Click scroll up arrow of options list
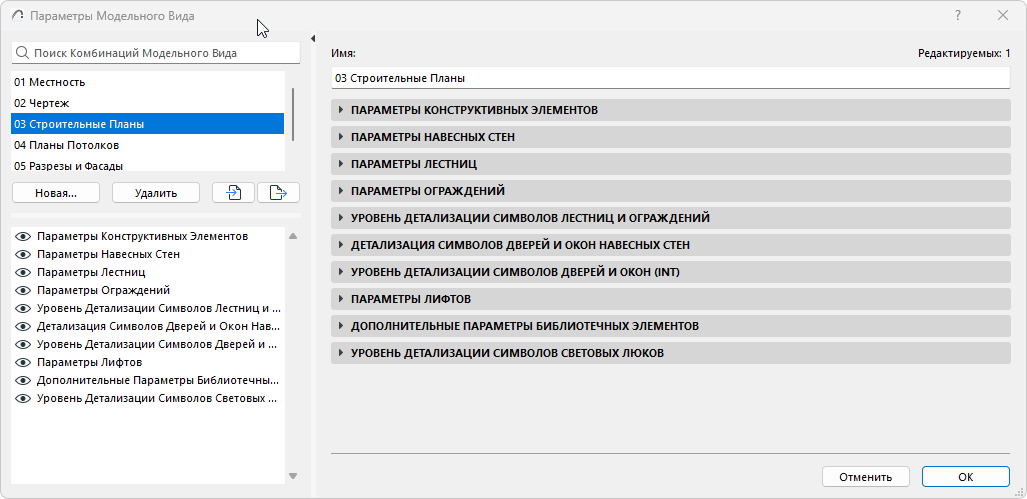 tap(293, 236)
